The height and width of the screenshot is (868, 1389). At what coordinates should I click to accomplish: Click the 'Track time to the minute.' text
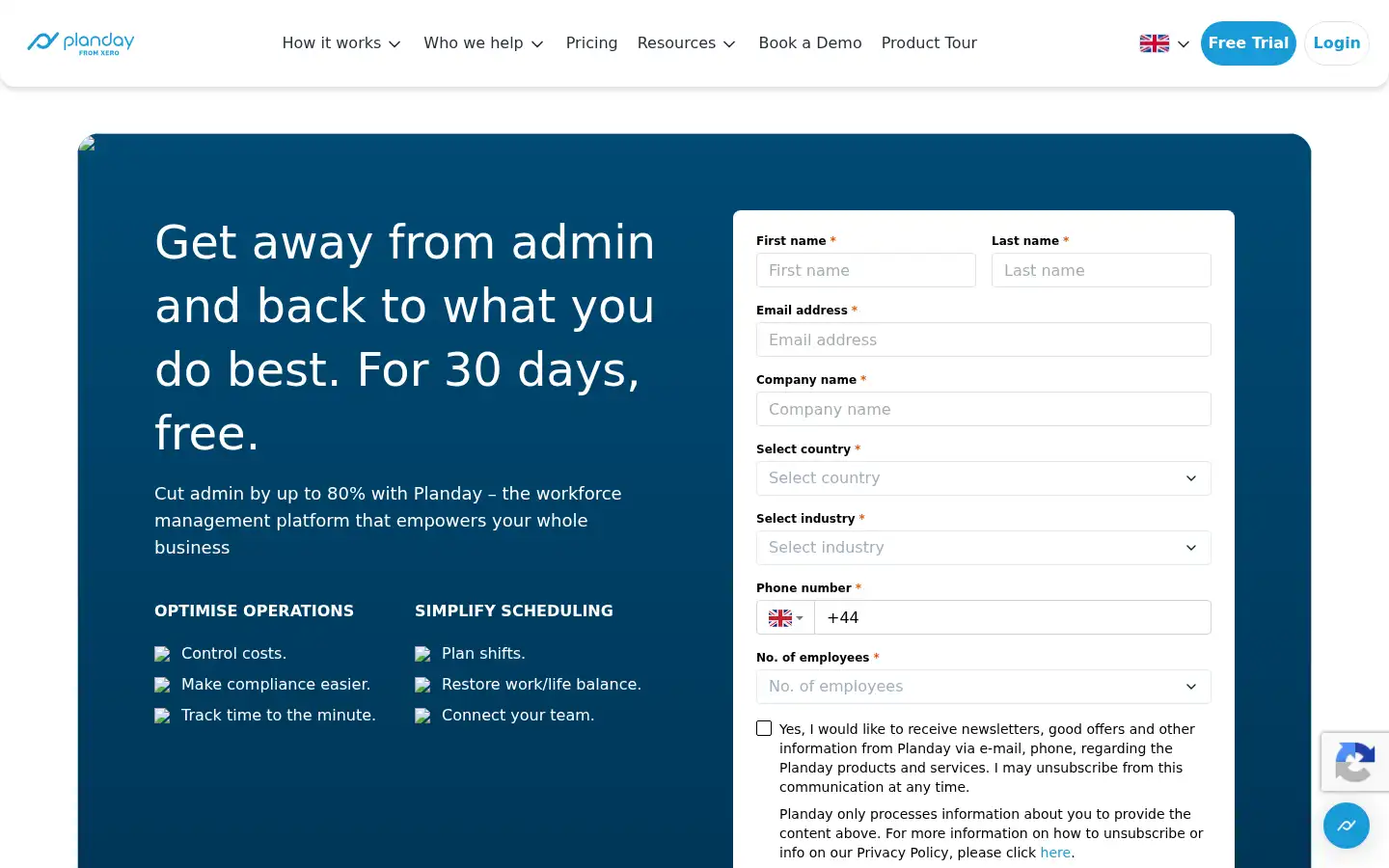click(x=279, y=716)
